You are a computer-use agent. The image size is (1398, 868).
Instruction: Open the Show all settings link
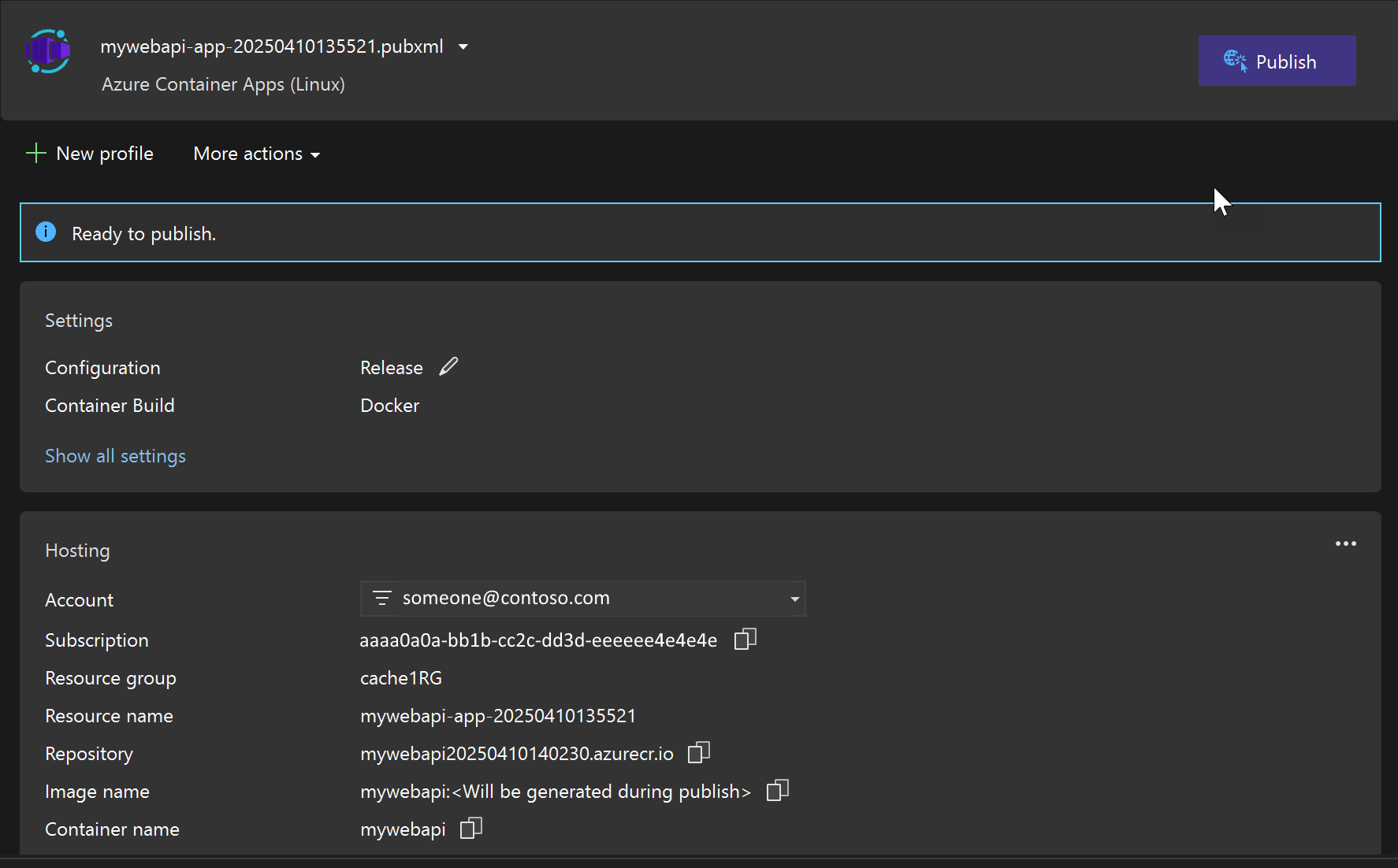(115, 456)
